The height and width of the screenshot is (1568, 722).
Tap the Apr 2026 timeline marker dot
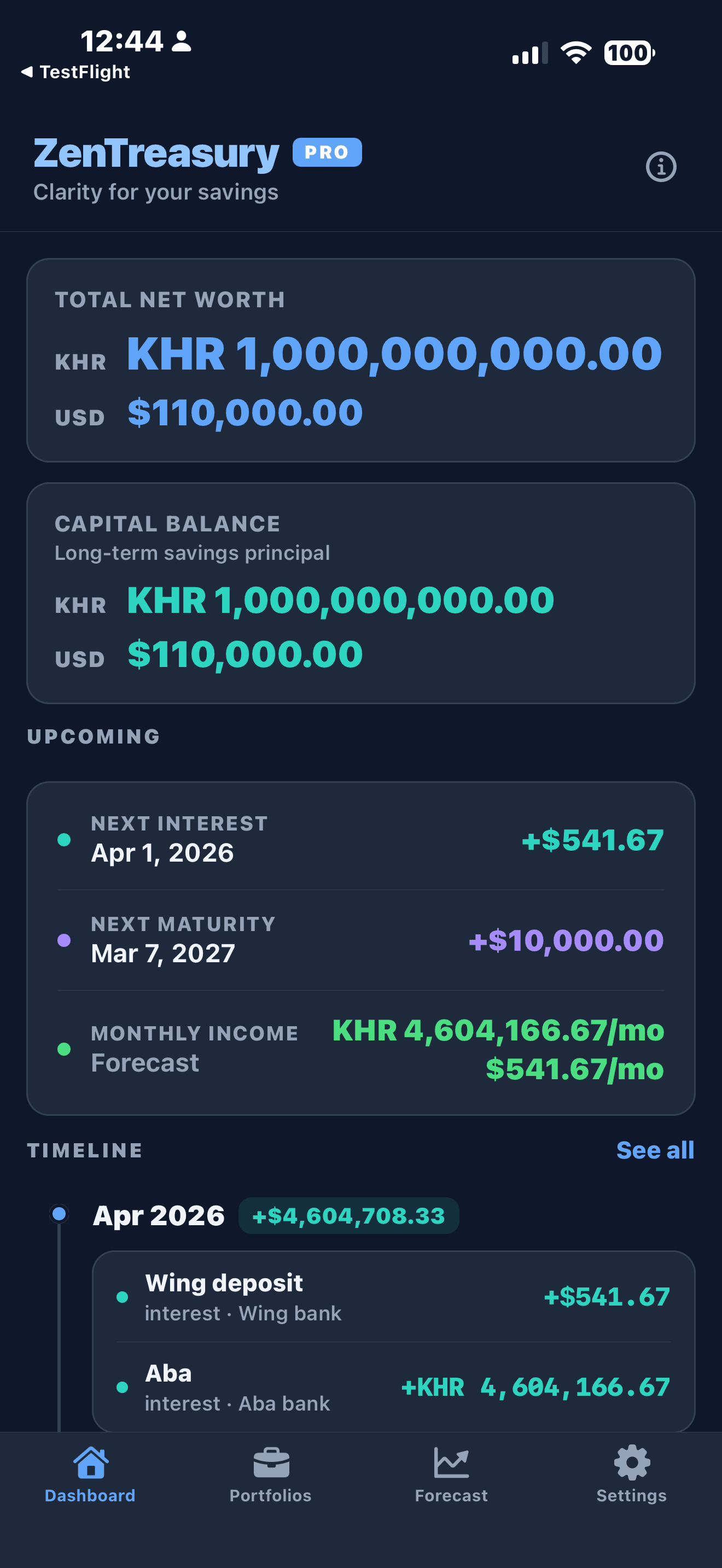point(59,1214)
